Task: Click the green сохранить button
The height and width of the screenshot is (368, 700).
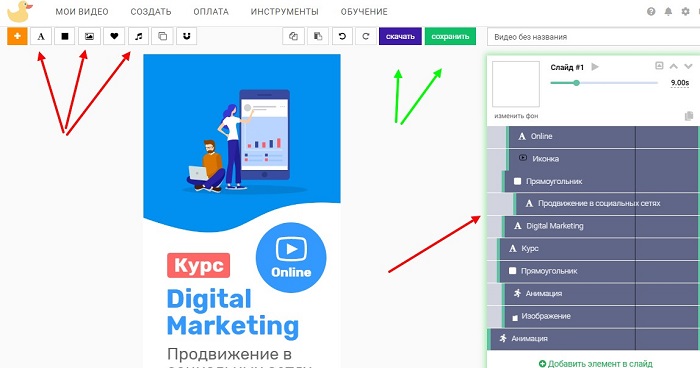Action: 450,36
